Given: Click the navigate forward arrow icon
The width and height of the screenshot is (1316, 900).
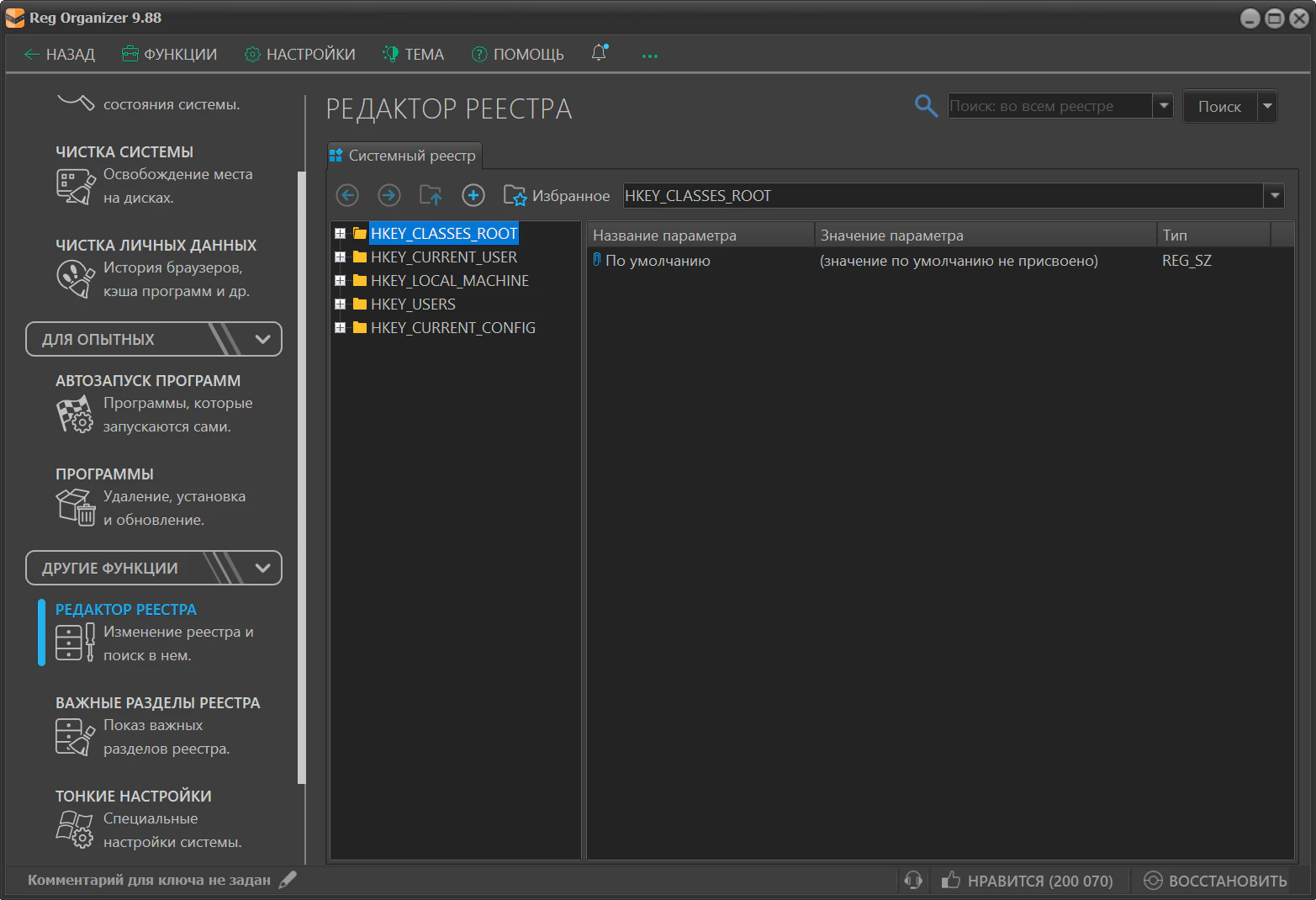Looking at the screenshot, I should pos(388,196).
